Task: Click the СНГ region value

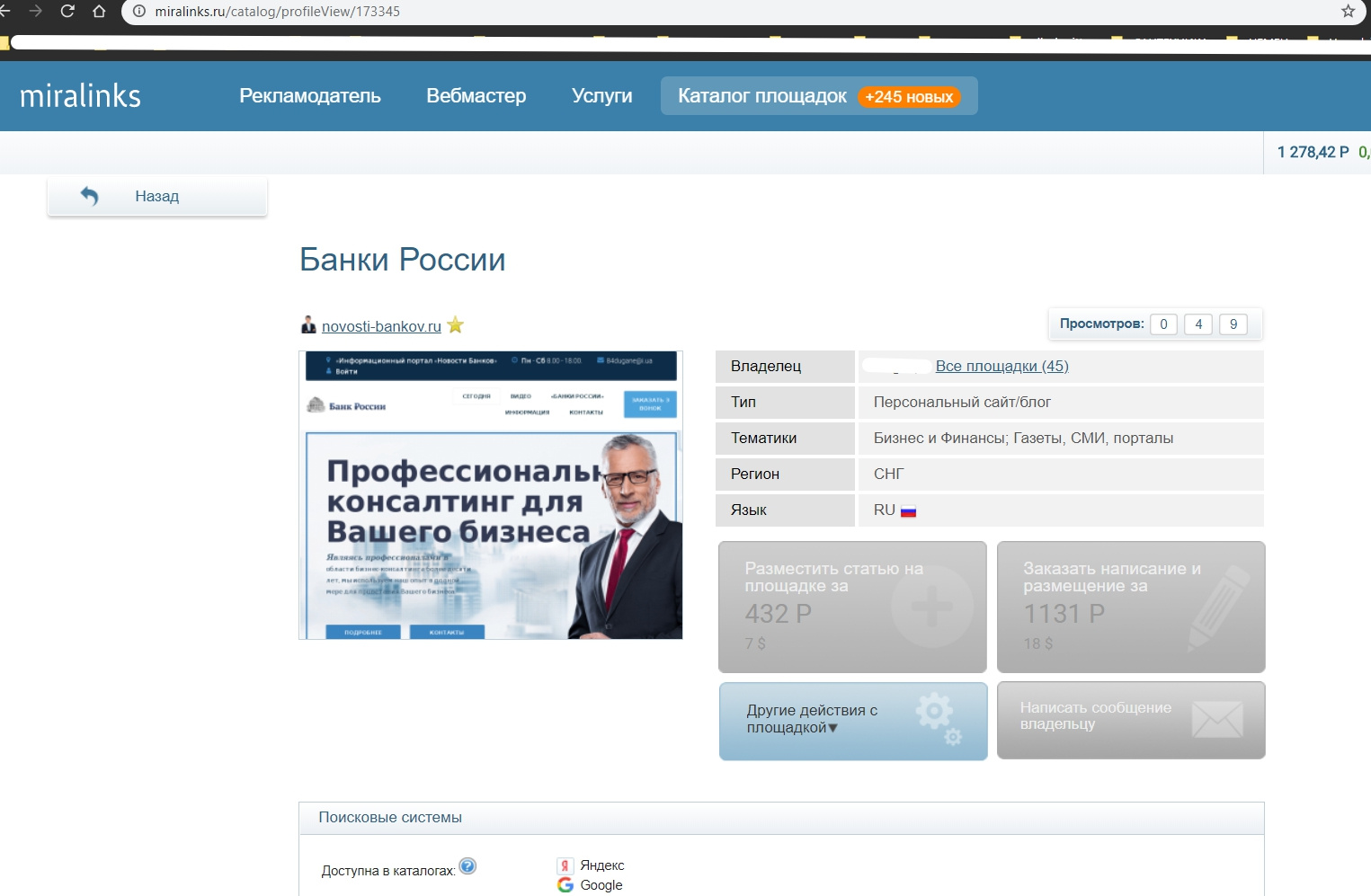Action: [889, 474]
